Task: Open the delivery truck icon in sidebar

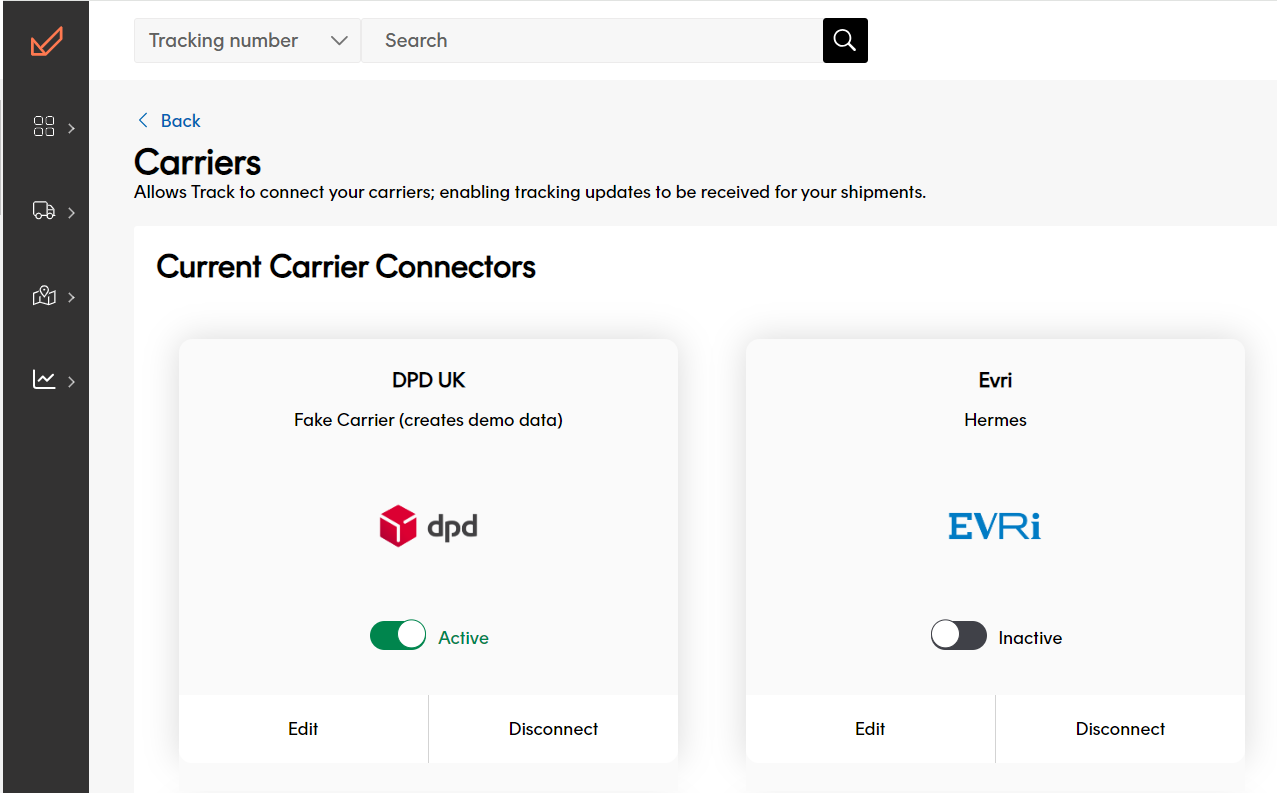Action: pyautogui.click(x=44, y=211)
